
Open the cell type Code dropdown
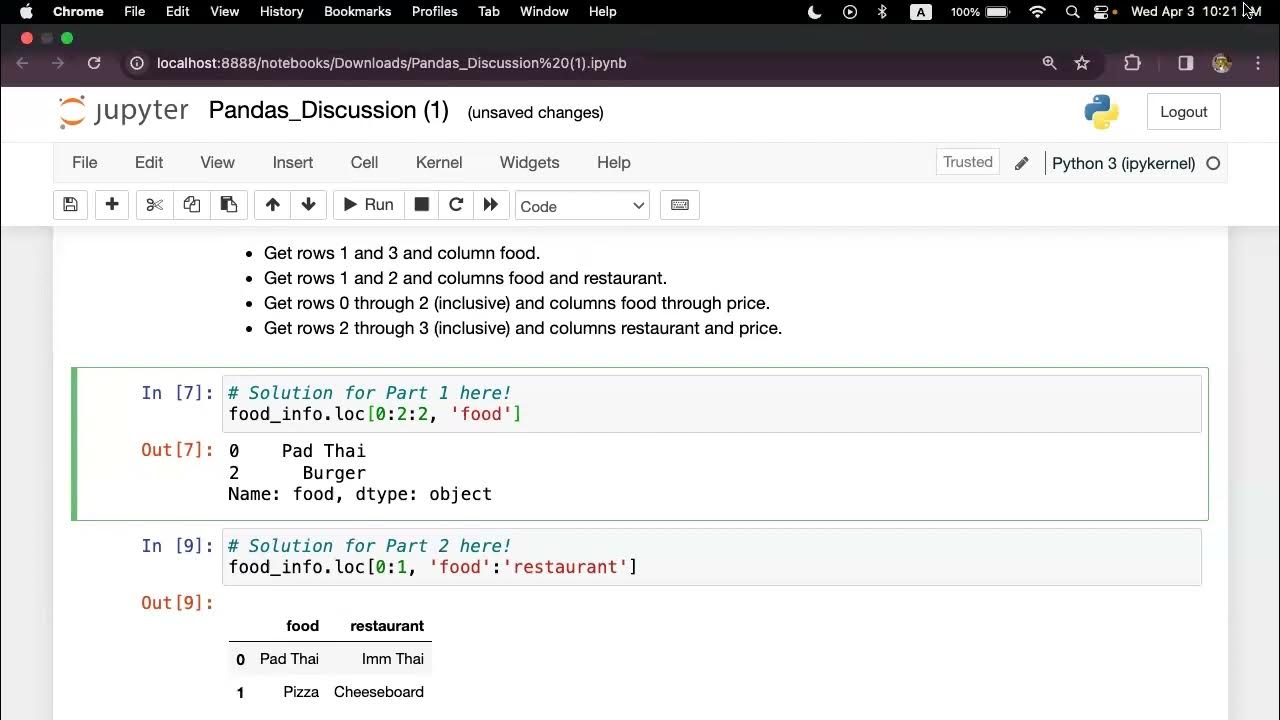point(582,206)
